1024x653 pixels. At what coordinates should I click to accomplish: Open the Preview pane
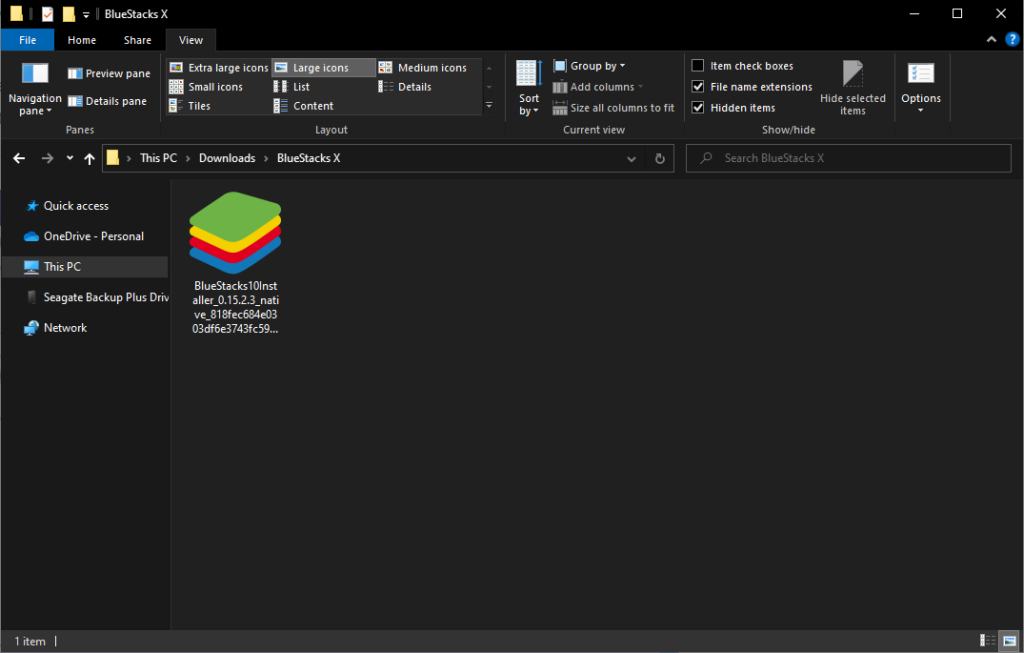click(x=110, y=72)
